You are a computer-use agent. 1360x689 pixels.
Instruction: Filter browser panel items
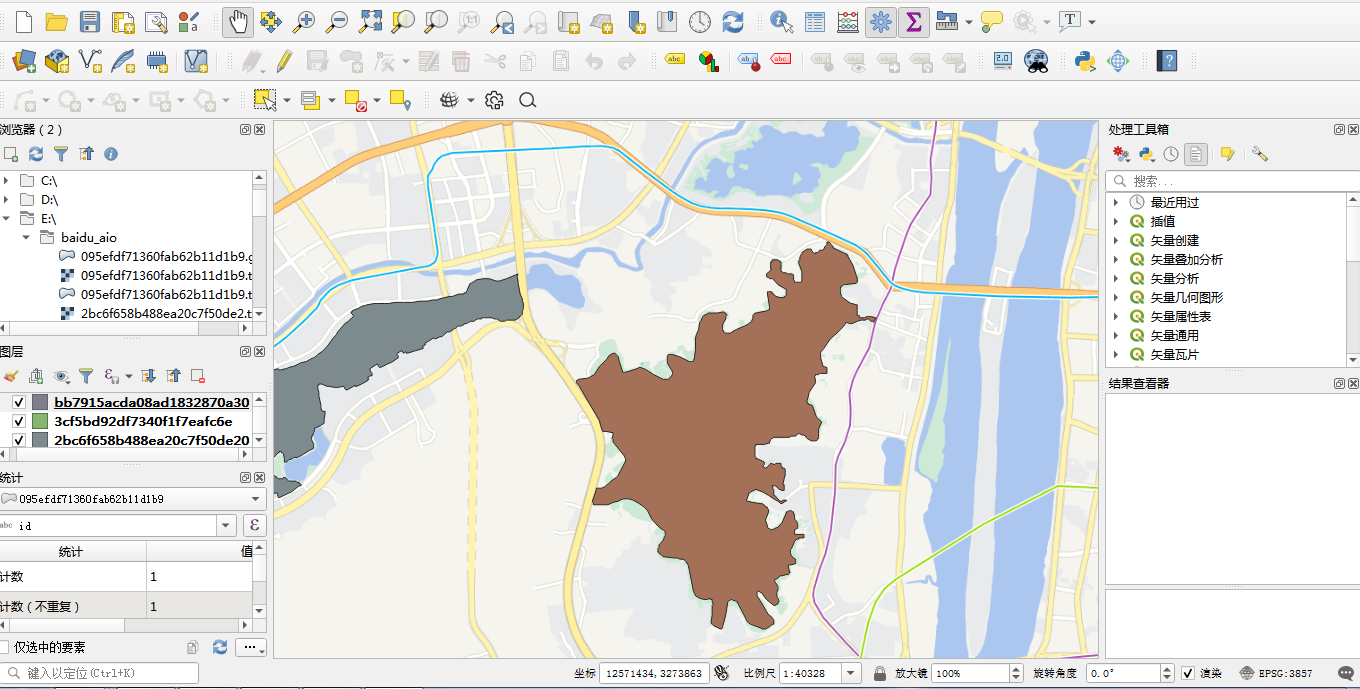click(x=61, y=154)
